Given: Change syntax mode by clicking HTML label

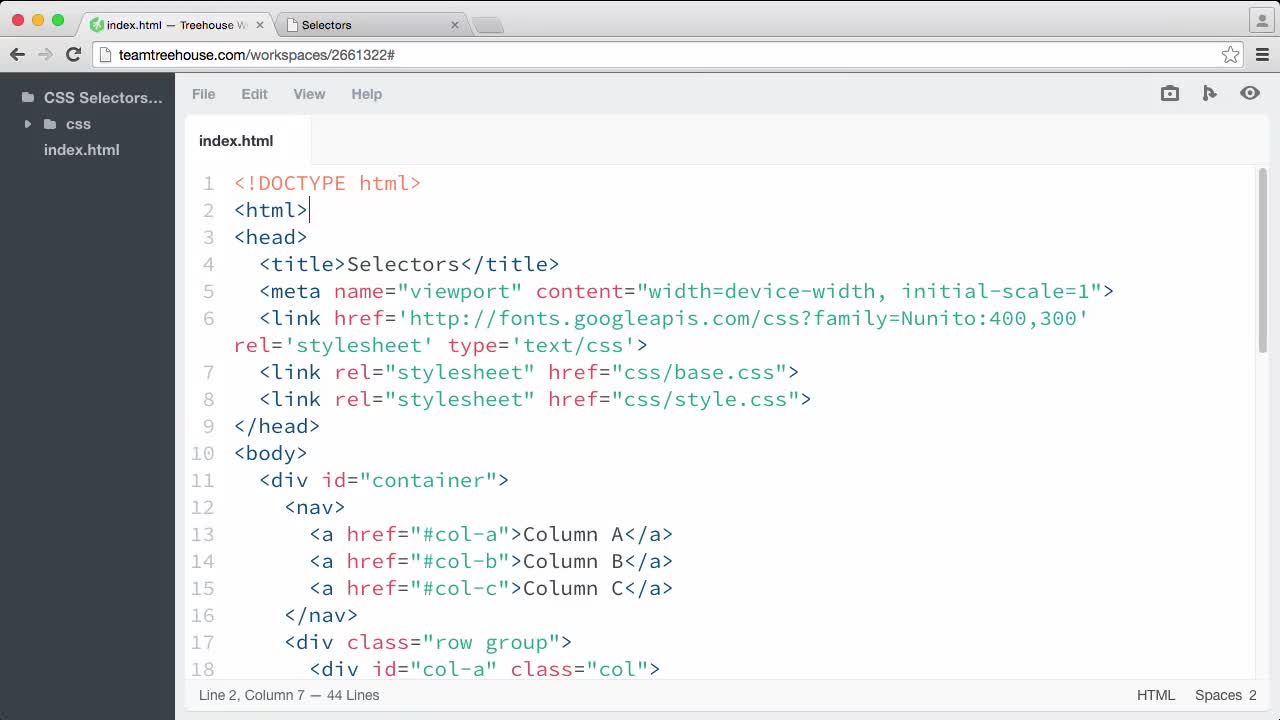Looking at the screenshot, I should [x=1156, y=695].
